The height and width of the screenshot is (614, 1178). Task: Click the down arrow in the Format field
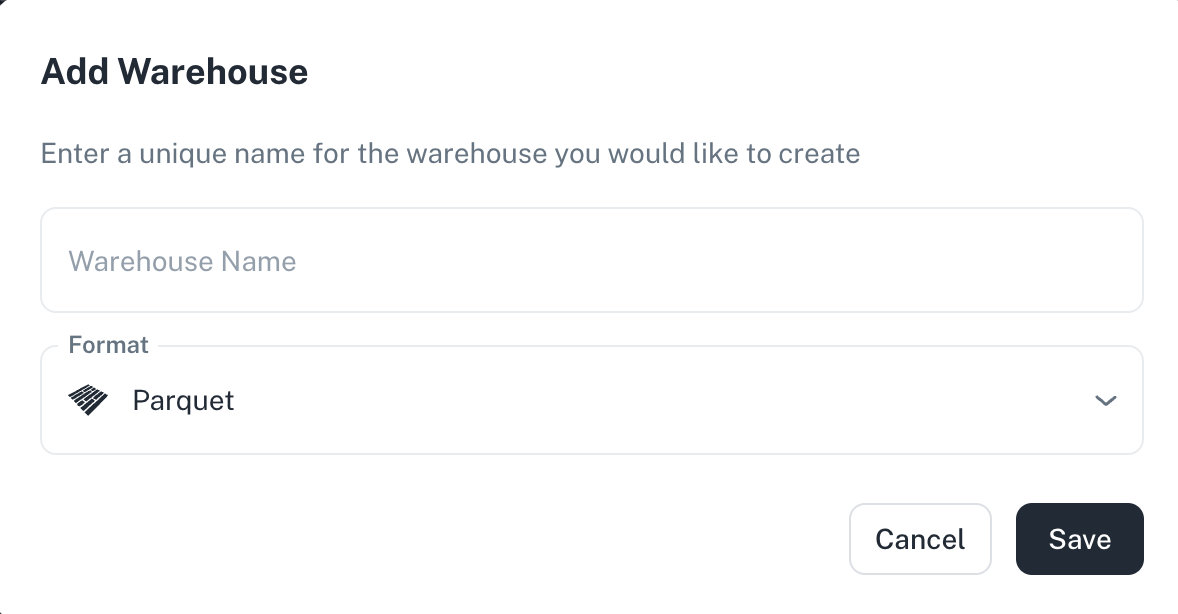click(1105, 401)
